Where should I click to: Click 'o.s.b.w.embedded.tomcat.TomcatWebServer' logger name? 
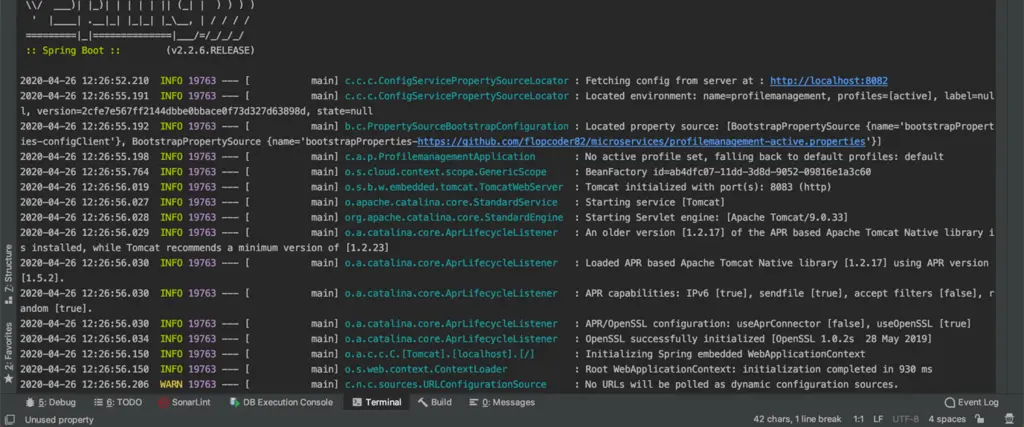[454, 187]
